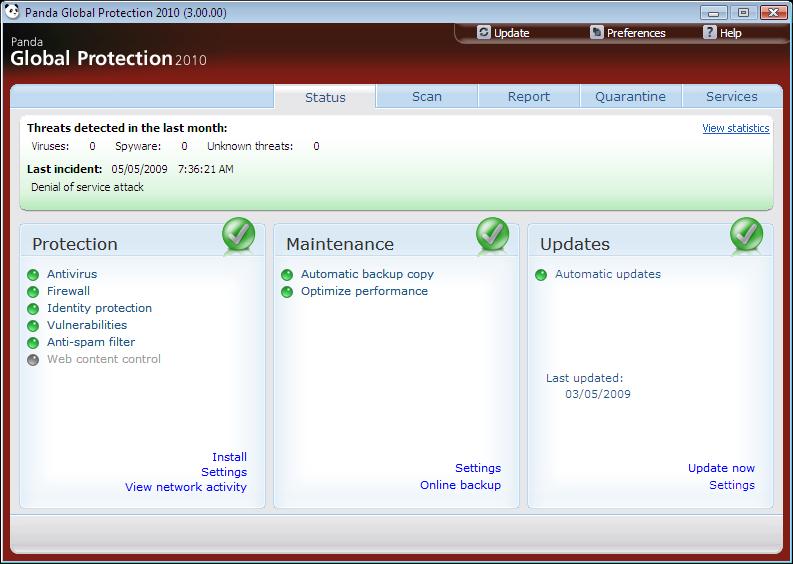The height and width of the screenshot is (564, 793).
Task: Click green status dot beside Antivirus
Action: point(33,275)
